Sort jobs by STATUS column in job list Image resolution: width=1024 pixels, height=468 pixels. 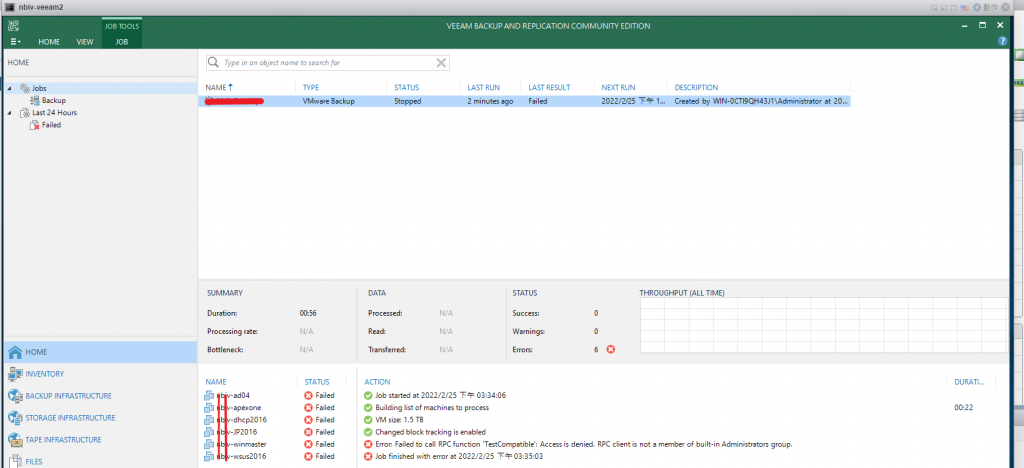tap(406, 87)
